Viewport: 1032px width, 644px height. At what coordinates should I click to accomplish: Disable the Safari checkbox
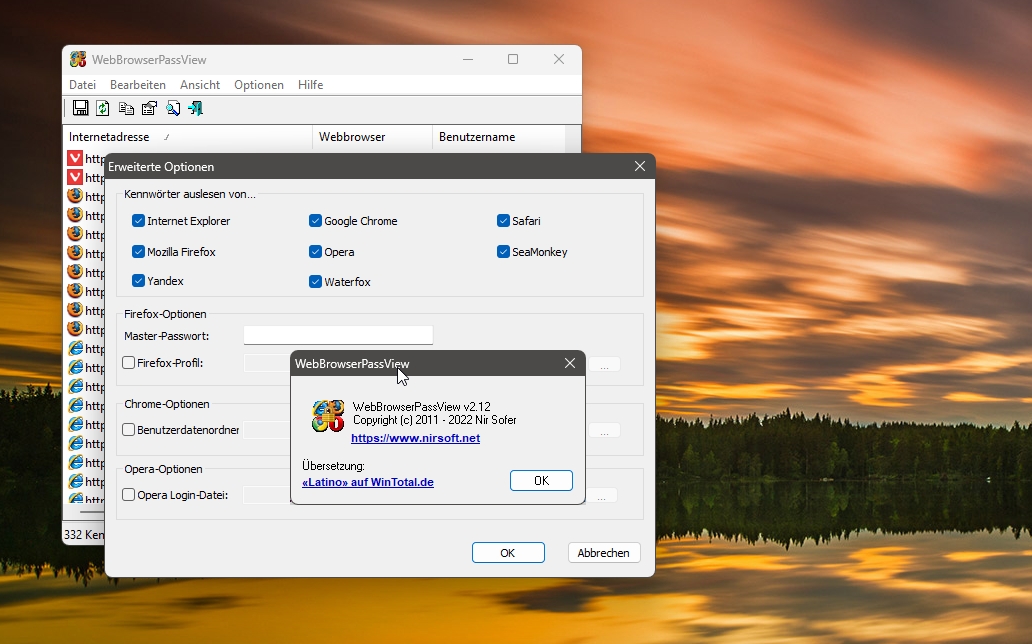click(x=503, y=221)
